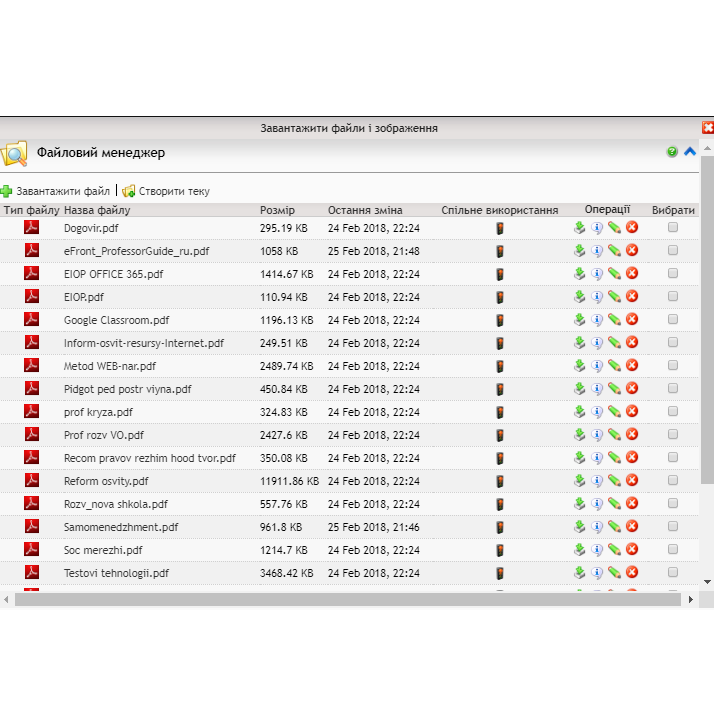Image resolution: width=716 pixels, height=716 pixels.
Task: Click the Вибрати column header
Action: [x=673, y=210]
